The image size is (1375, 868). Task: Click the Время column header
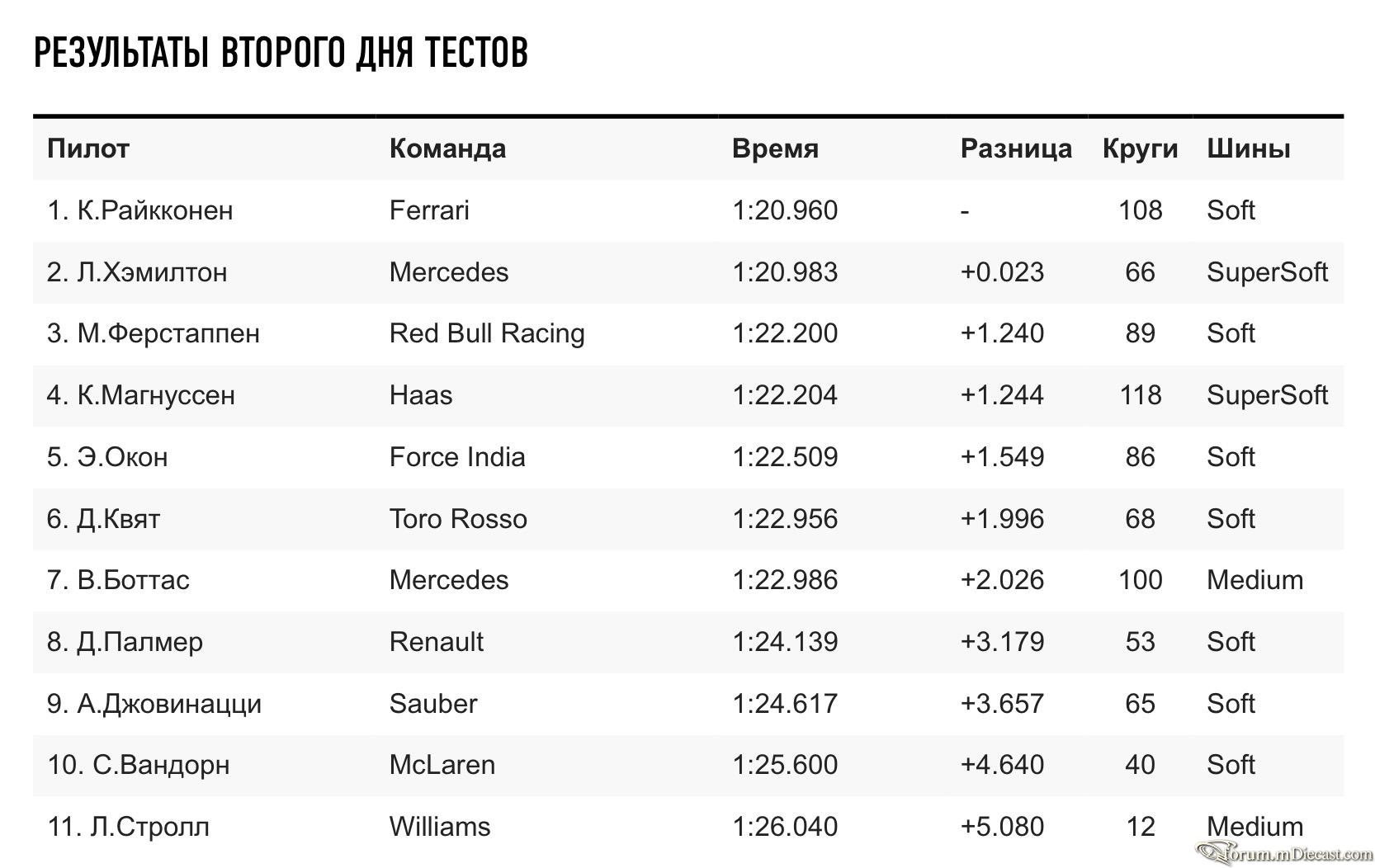pos(775,149)
